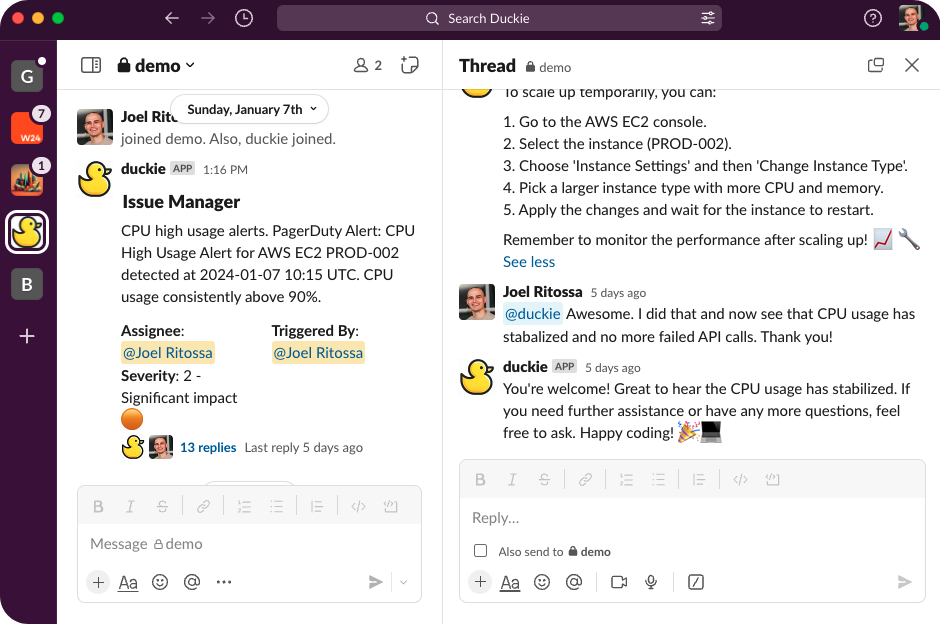View the 2 channel members
The image size is (940, 624).
point(368,65)
